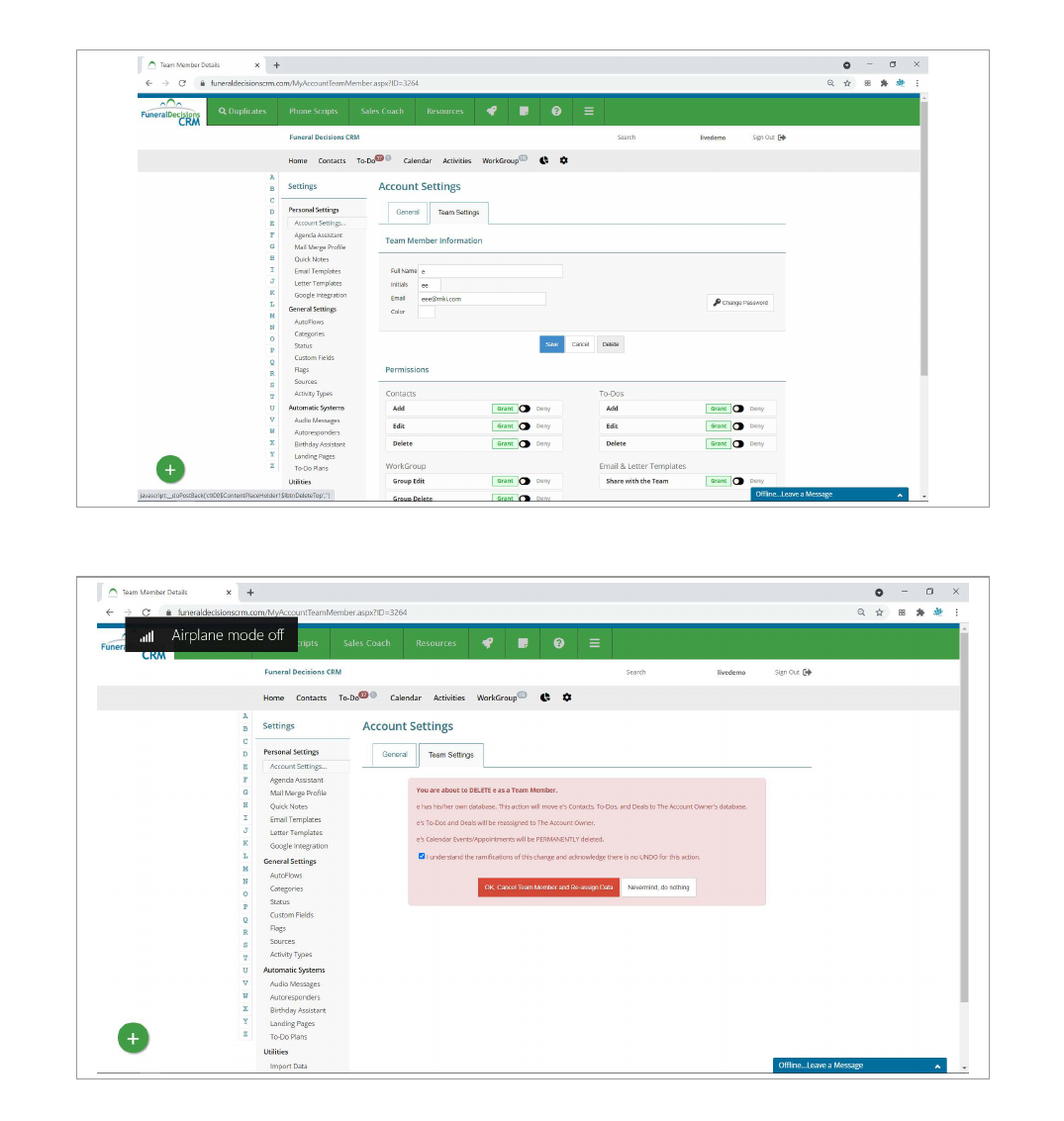Expand the Leave a Message chat bar in the top screenshot
1064x1121 pixels.
click(x=828, y=494)
